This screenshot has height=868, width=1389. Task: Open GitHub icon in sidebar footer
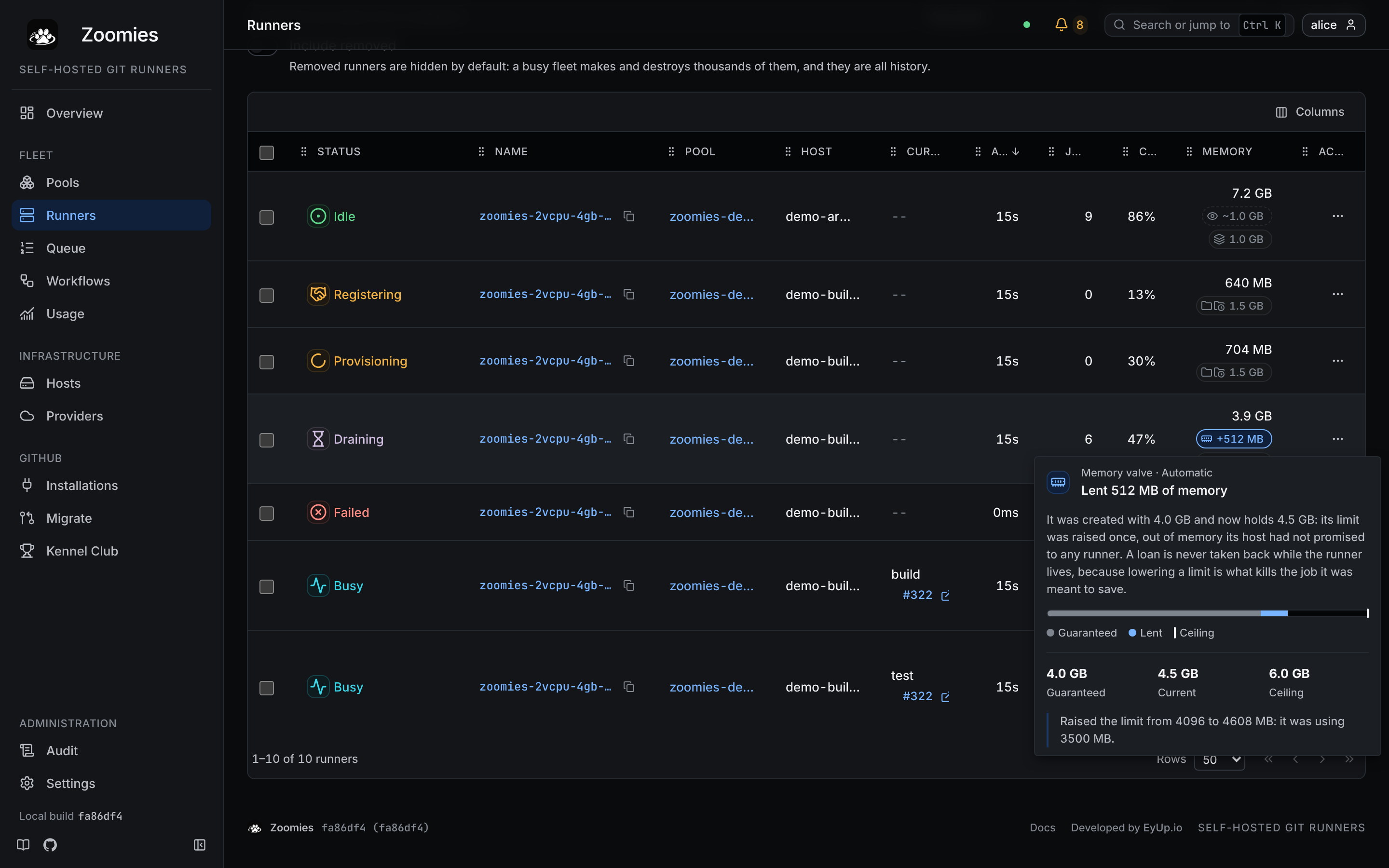[x=50, y=844]
